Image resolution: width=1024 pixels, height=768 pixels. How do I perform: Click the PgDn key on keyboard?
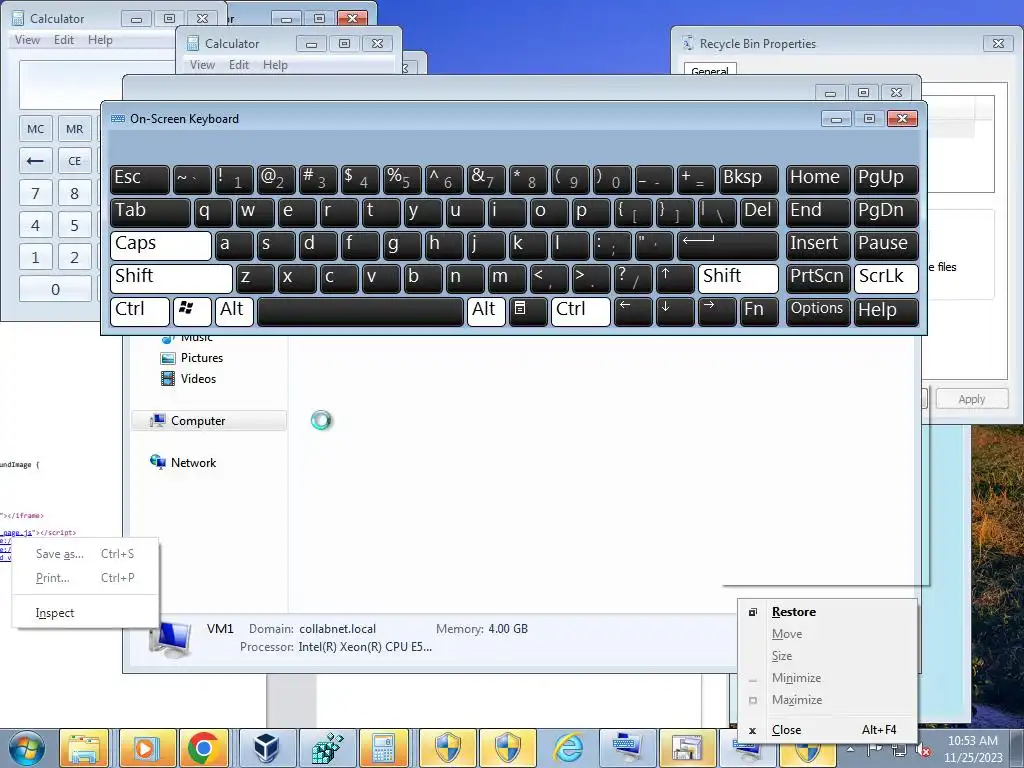tap(886, 212)
